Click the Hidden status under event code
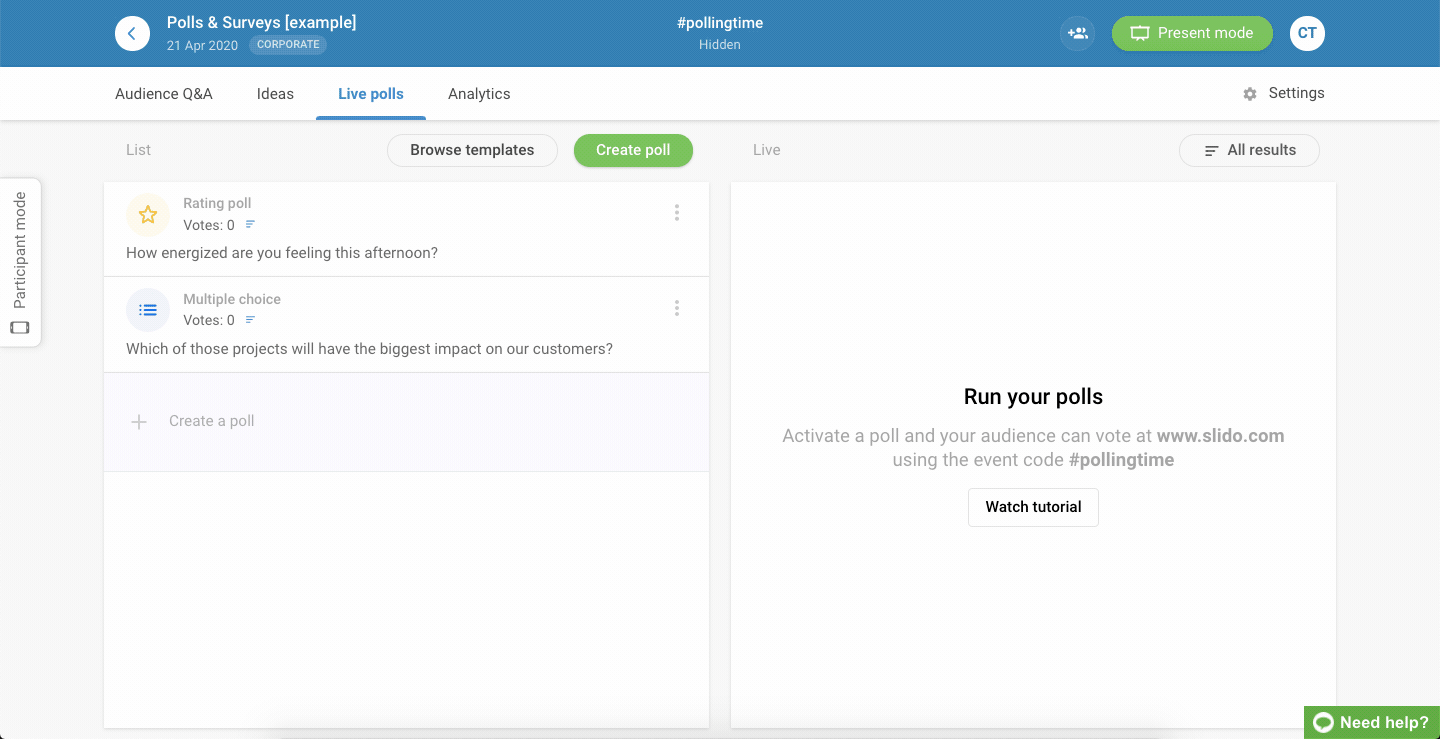The image size is (1440, 739). click(x=720, y=45)
